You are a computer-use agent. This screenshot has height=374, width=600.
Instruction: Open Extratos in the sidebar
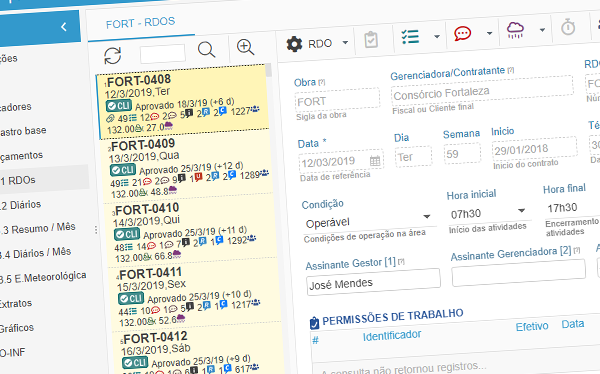point(16,304)
